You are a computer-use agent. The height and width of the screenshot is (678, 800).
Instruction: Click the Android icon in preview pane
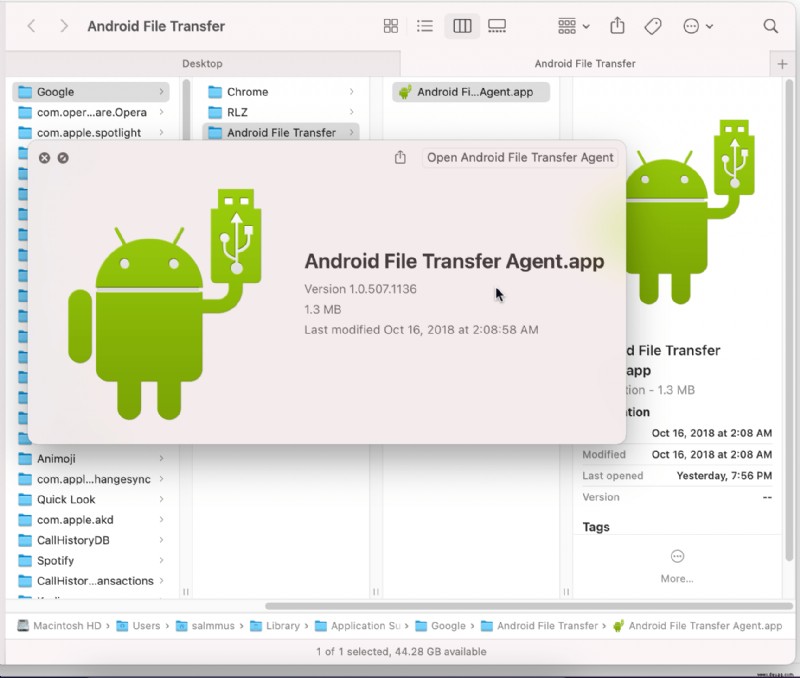coord(689,212)
